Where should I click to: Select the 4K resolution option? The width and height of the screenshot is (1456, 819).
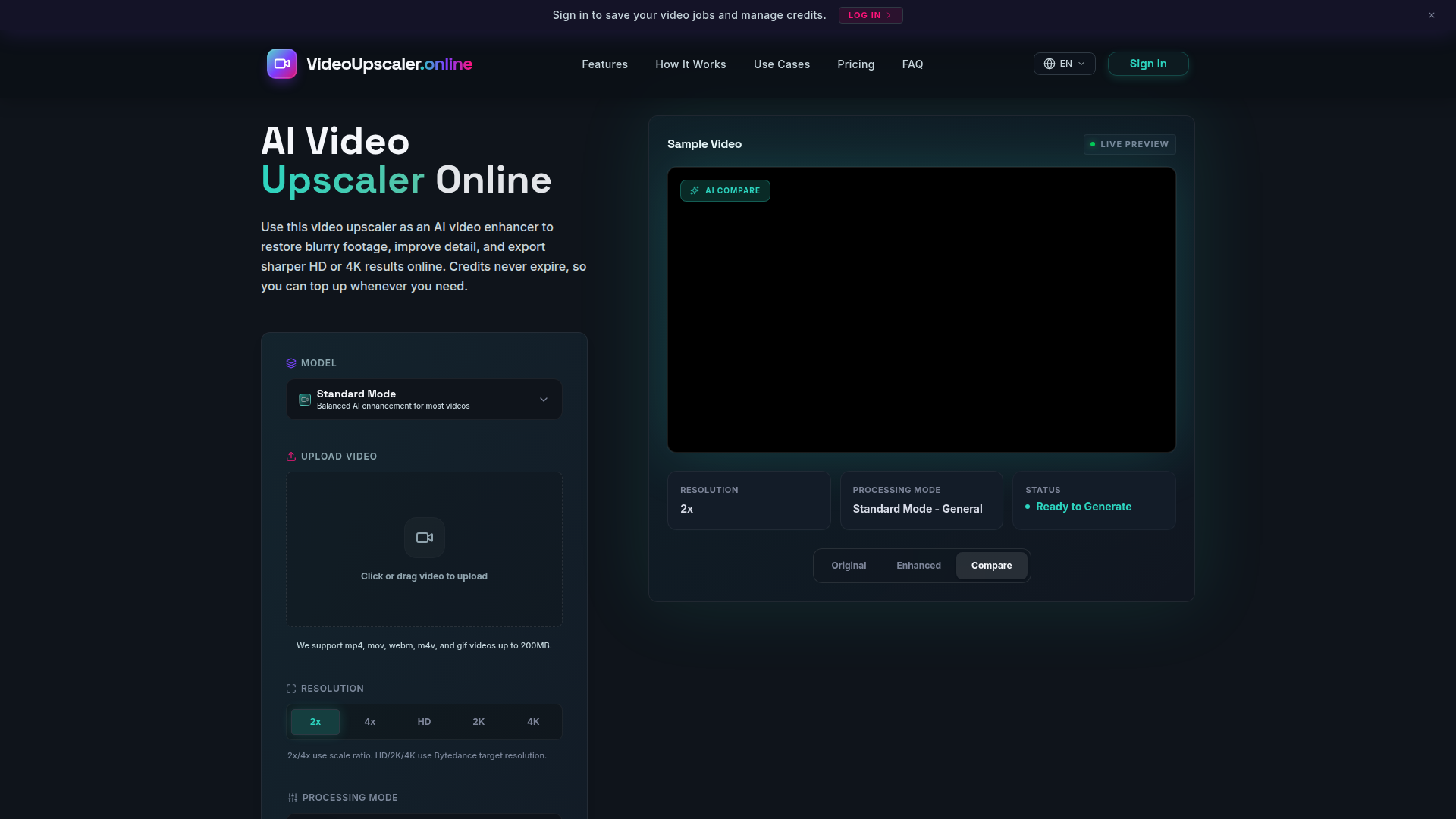[533, 722]
